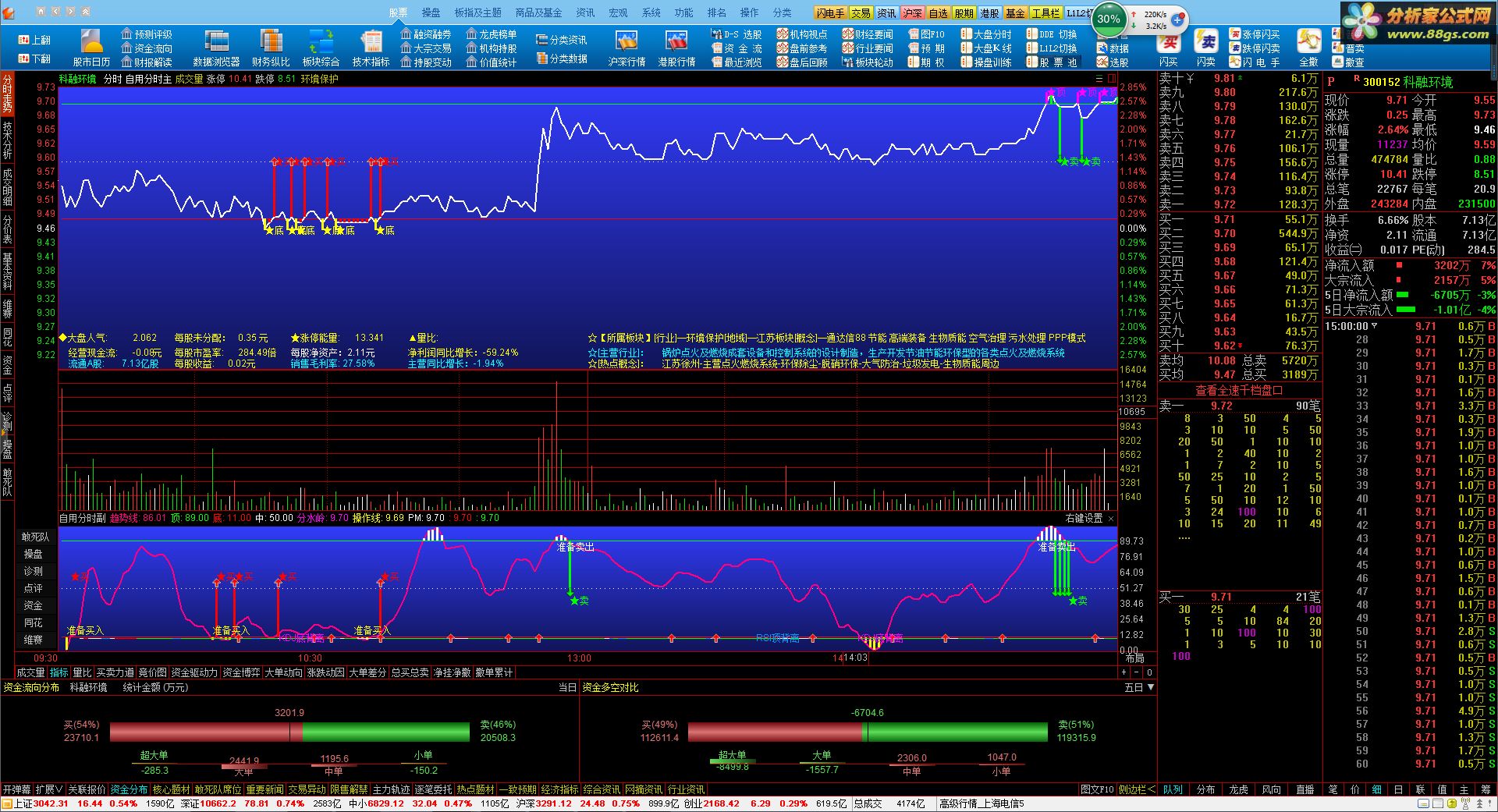Screen dimensions: 1498x812
Task: Toggle the 交易 trade button
Action: coord(861,13)
